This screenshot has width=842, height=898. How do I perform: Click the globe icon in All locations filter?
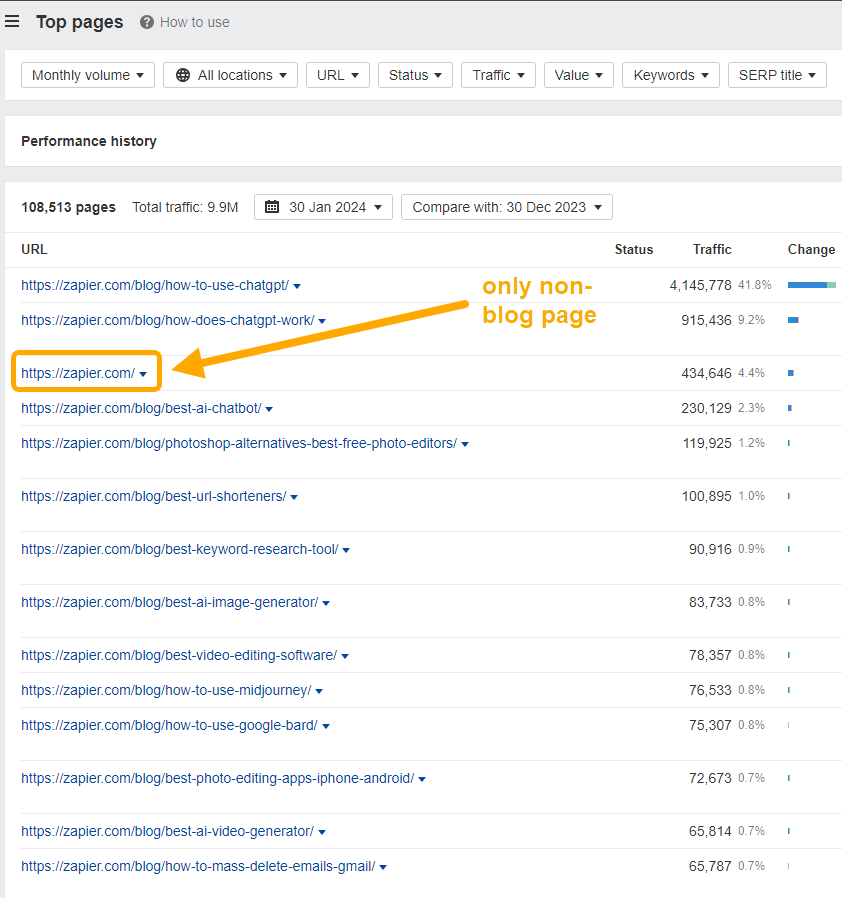coord(182,74)
